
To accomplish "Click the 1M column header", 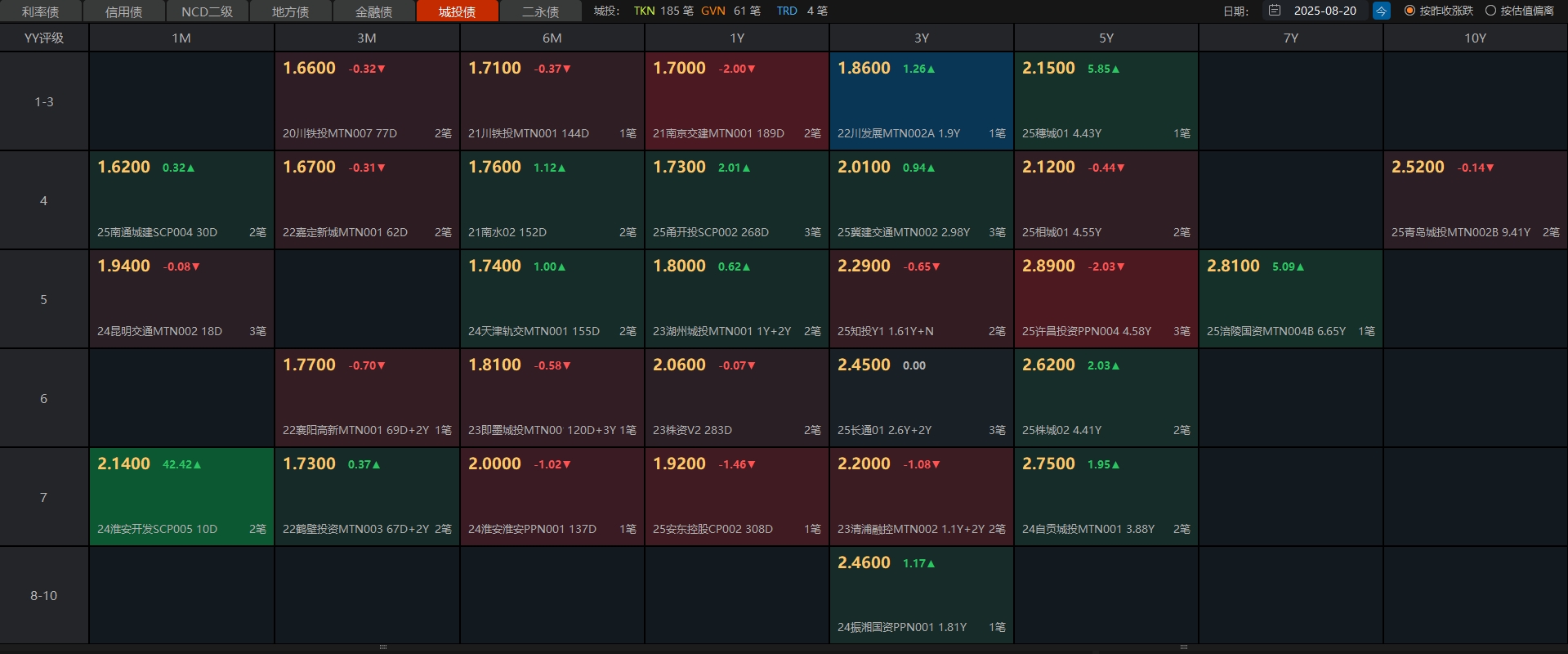I will [181, 38].
